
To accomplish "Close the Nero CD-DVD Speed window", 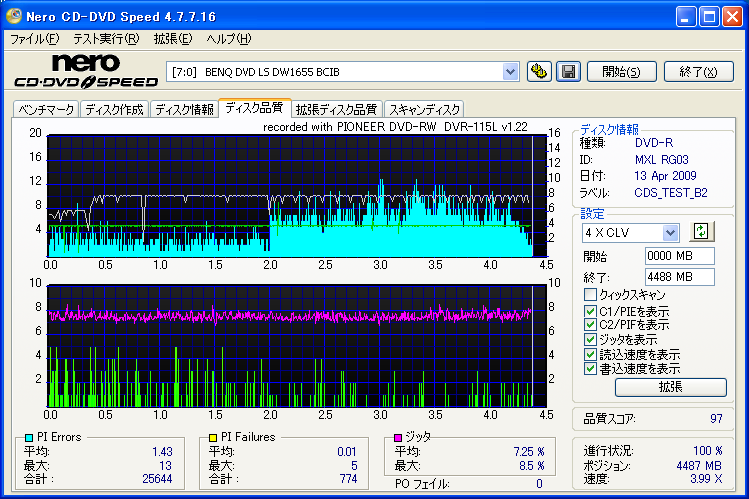I will [x=732, y=17].
